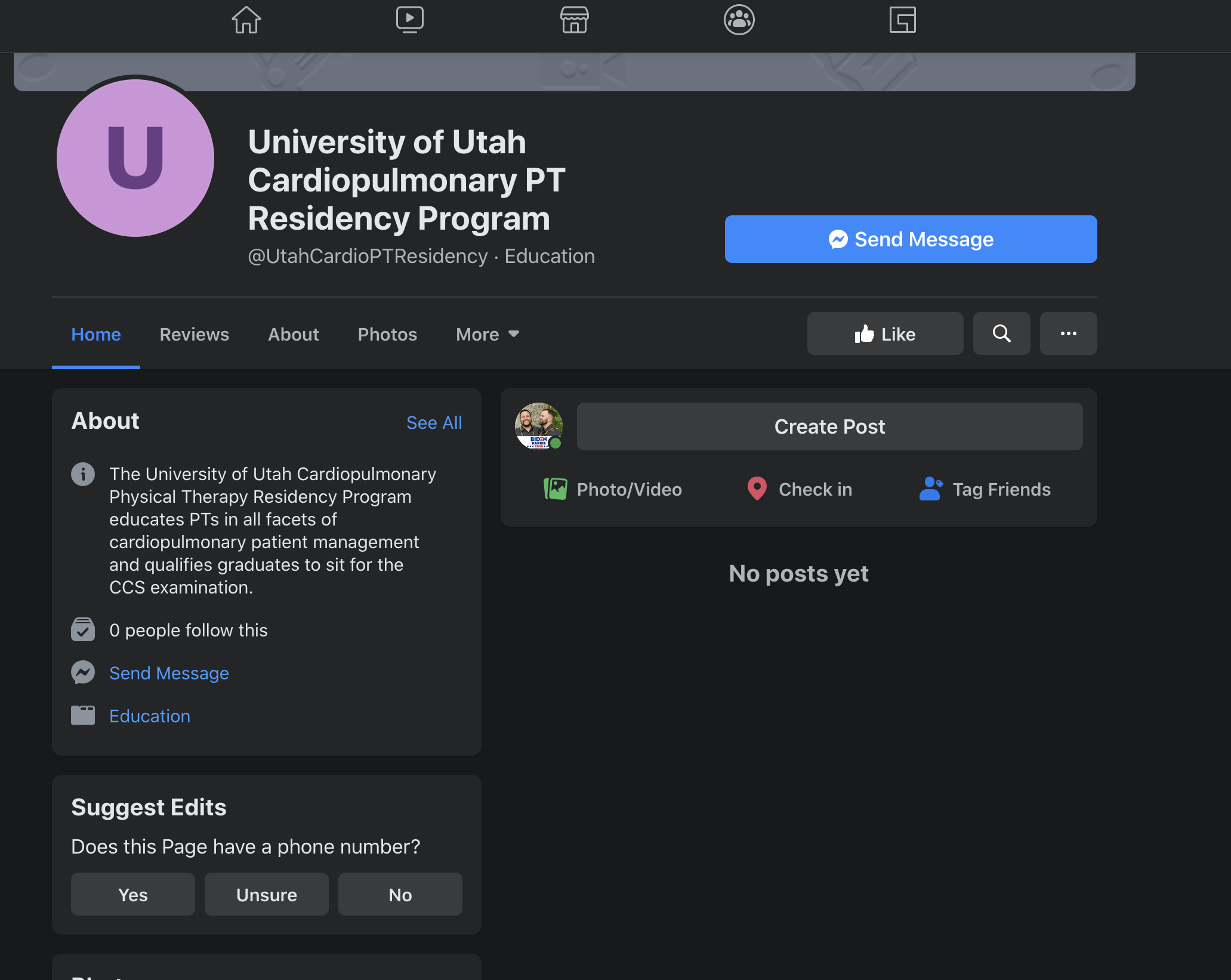Screen dimensions: 1231x980
Task: Click the Create Post field
Action: tap(830, 426)
